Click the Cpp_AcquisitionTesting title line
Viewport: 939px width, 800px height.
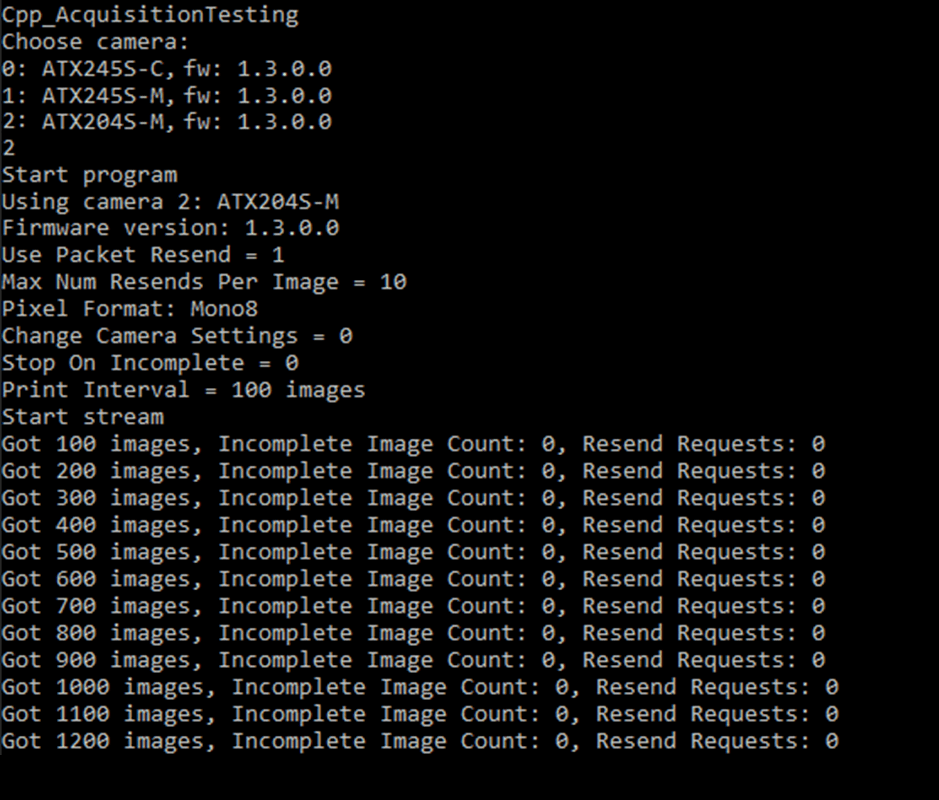point(150,15)
